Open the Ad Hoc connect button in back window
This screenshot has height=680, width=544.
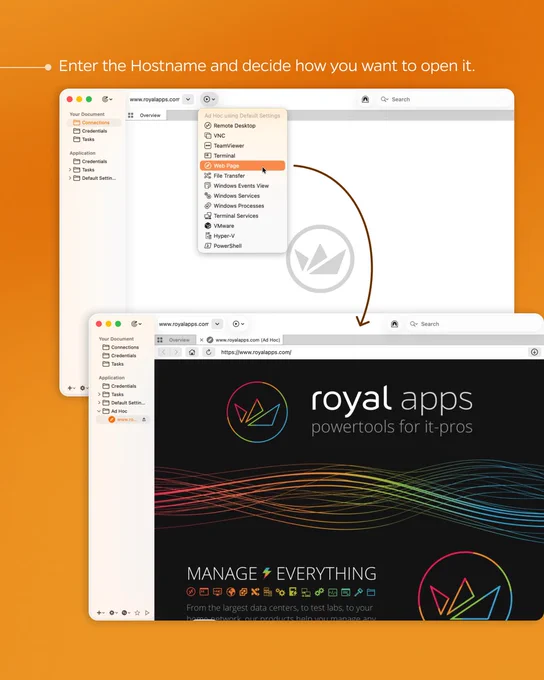point(209,99)
